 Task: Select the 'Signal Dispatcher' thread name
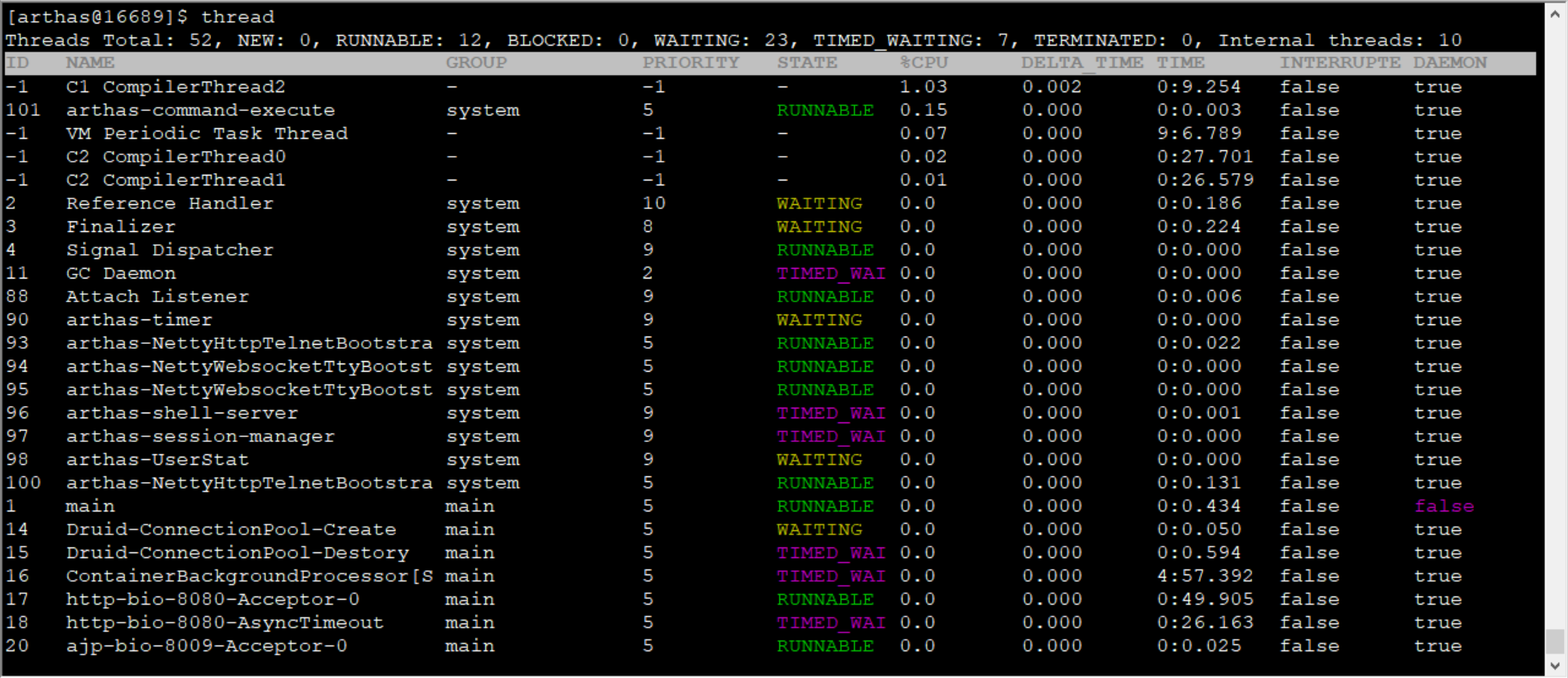click(x=170, y=250)
